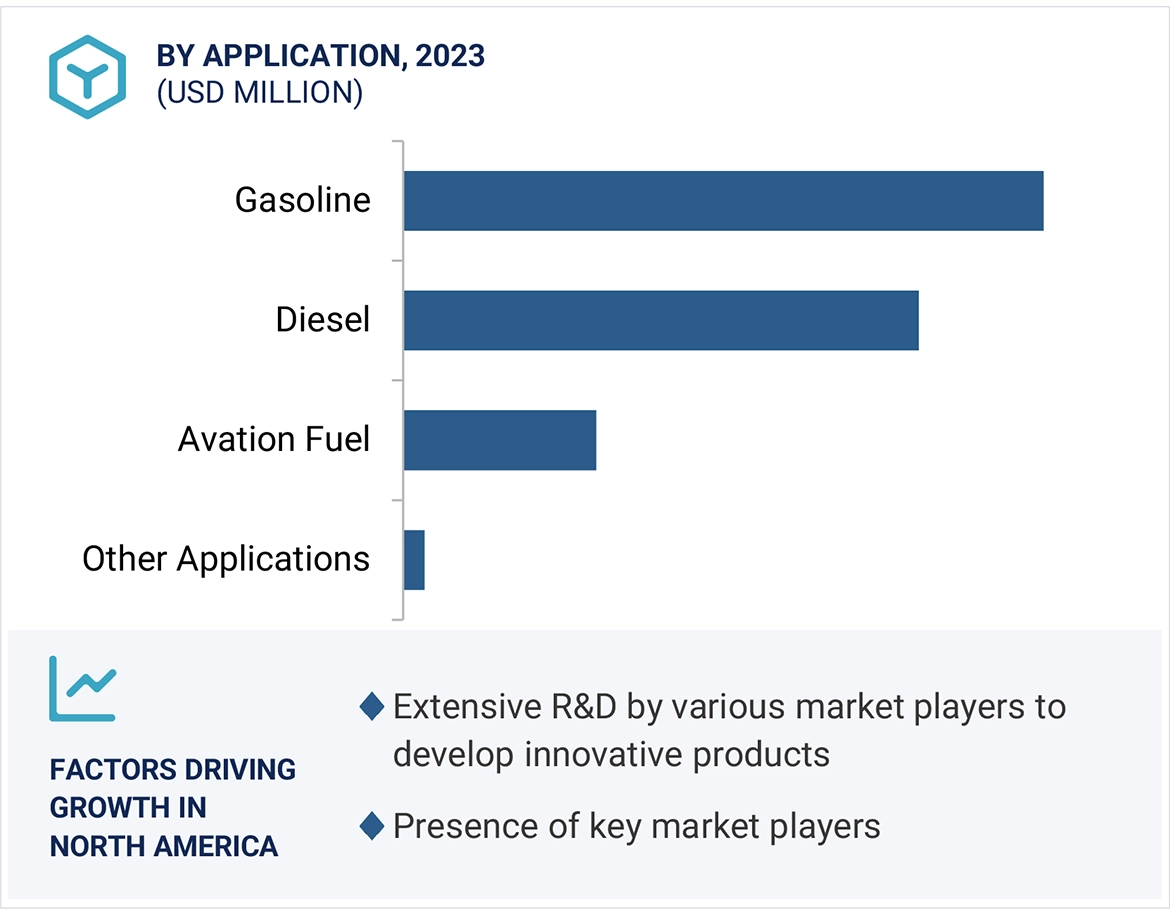Click the vertical chart axis line
1170x909 pixels.
tap(403, 380)
